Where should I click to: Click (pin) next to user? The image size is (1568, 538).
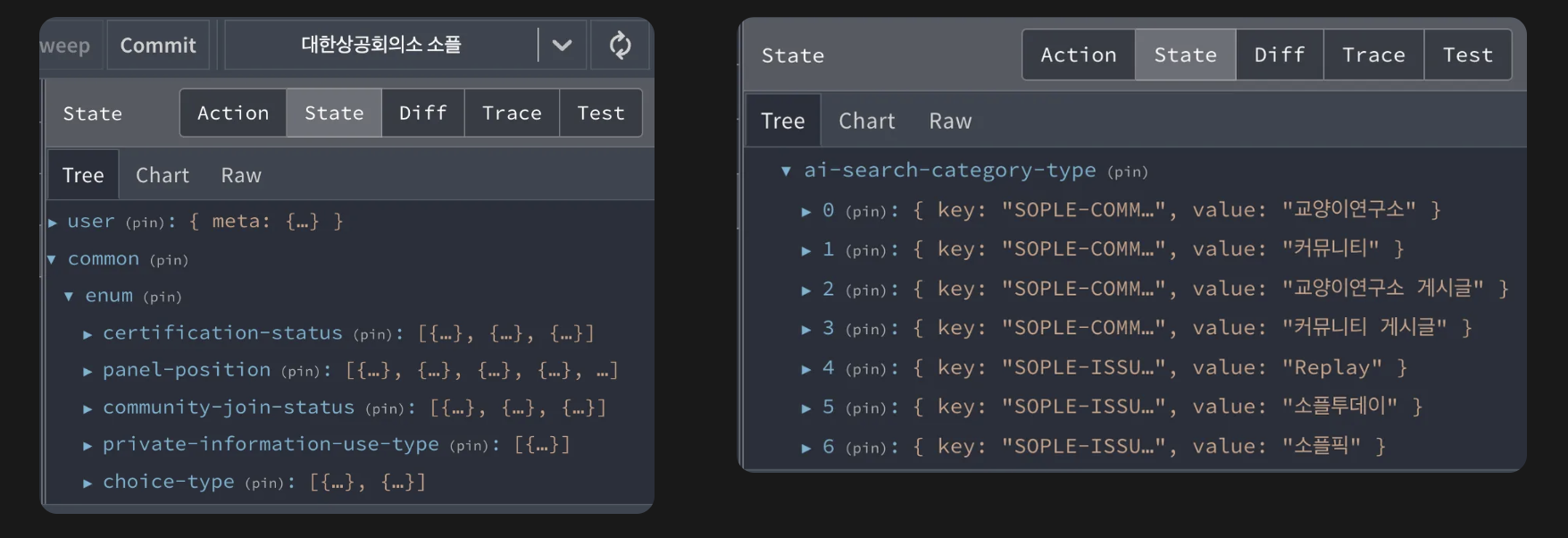click(x=146, y=223)
